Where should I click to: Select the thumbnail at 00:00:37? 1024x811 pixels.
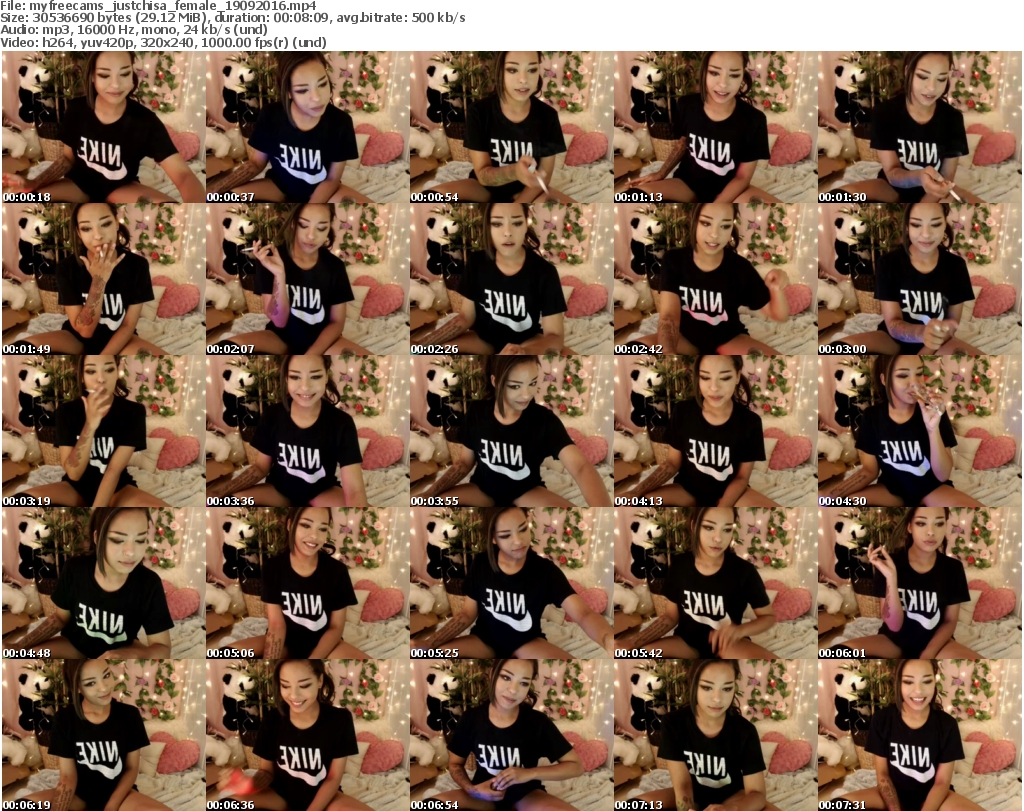308,127
